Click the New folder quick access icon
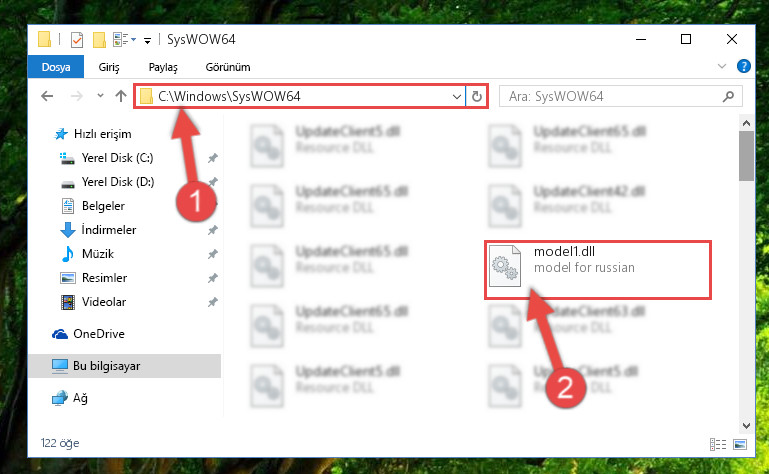 [99, 40]
